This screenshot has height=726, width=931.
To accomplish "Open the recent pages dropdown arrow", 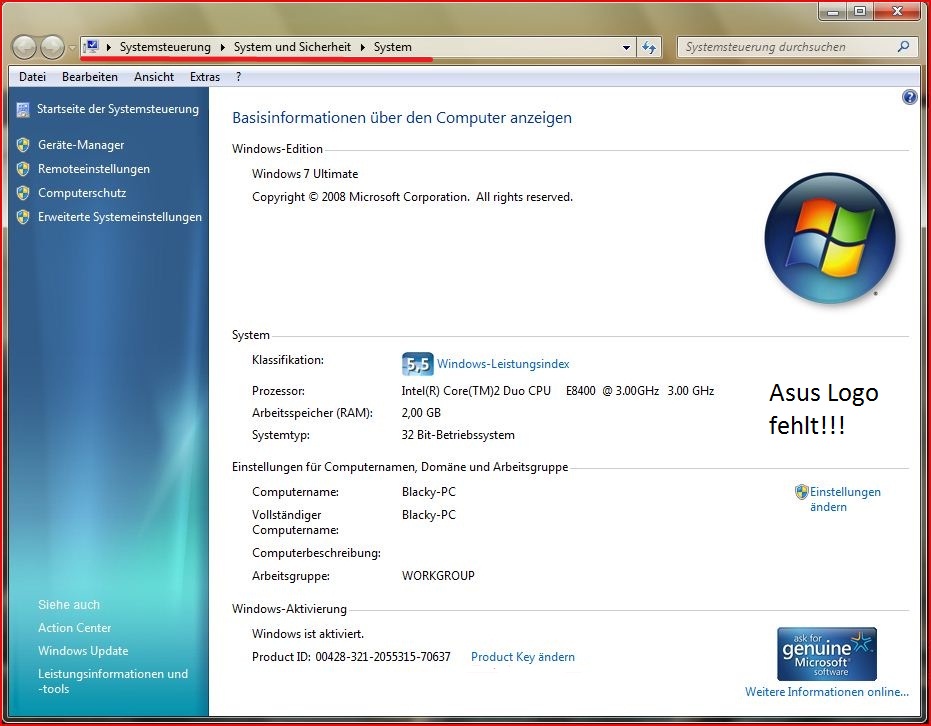I will coord(72,47).
